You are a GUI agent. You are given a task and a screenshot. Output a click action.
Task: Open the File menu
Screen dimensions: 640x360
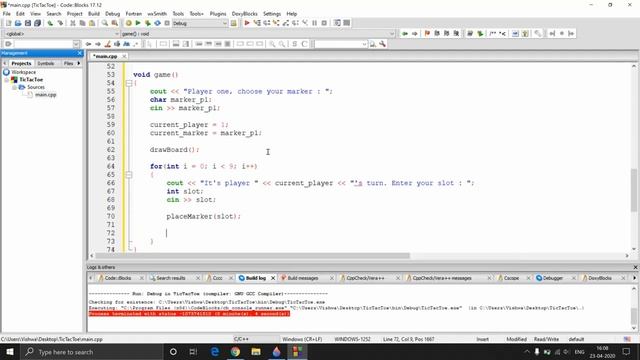(7, 13)
